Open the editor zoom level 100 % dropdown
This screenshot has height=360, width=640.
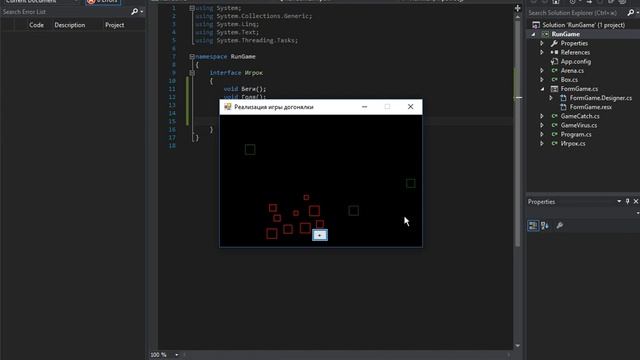point(177,355)
